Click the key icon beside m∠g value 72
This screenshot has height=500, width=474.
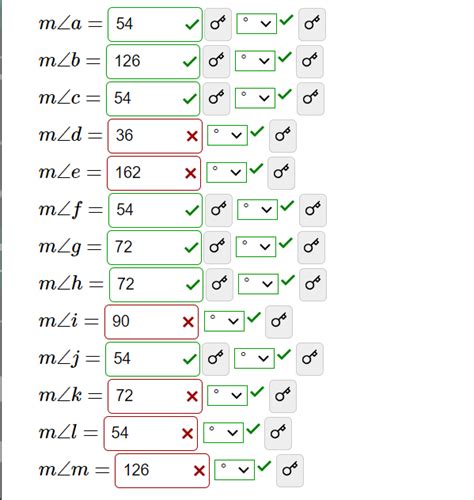click(x=217, y=247)
